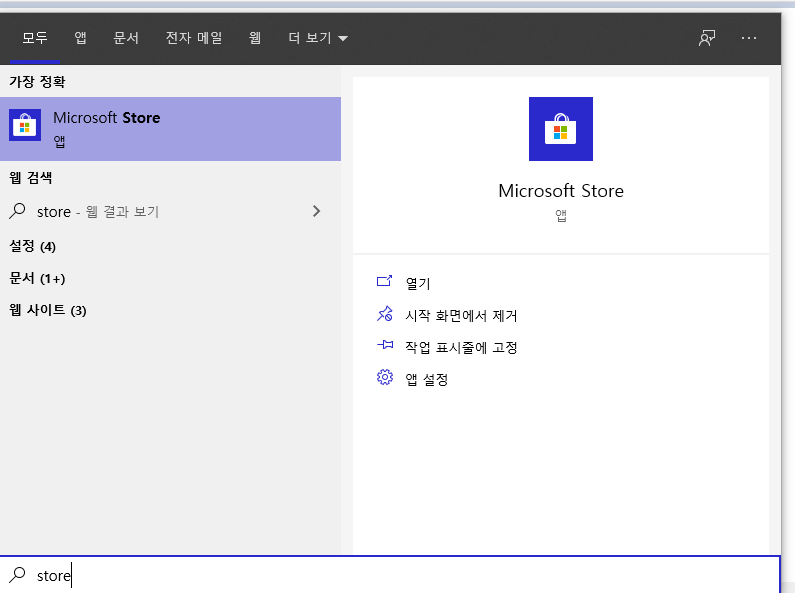Click the 가장 정확 heading
The image size is (795, 593).
pos(38,82)
